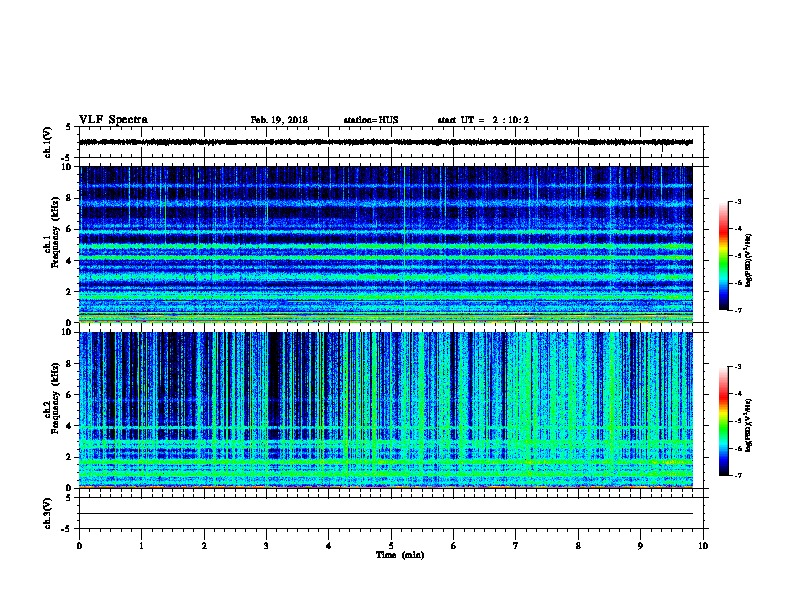Screen dimensions: 792x612
Task: Click time axis tick label 2
Action: pos(204,546)
